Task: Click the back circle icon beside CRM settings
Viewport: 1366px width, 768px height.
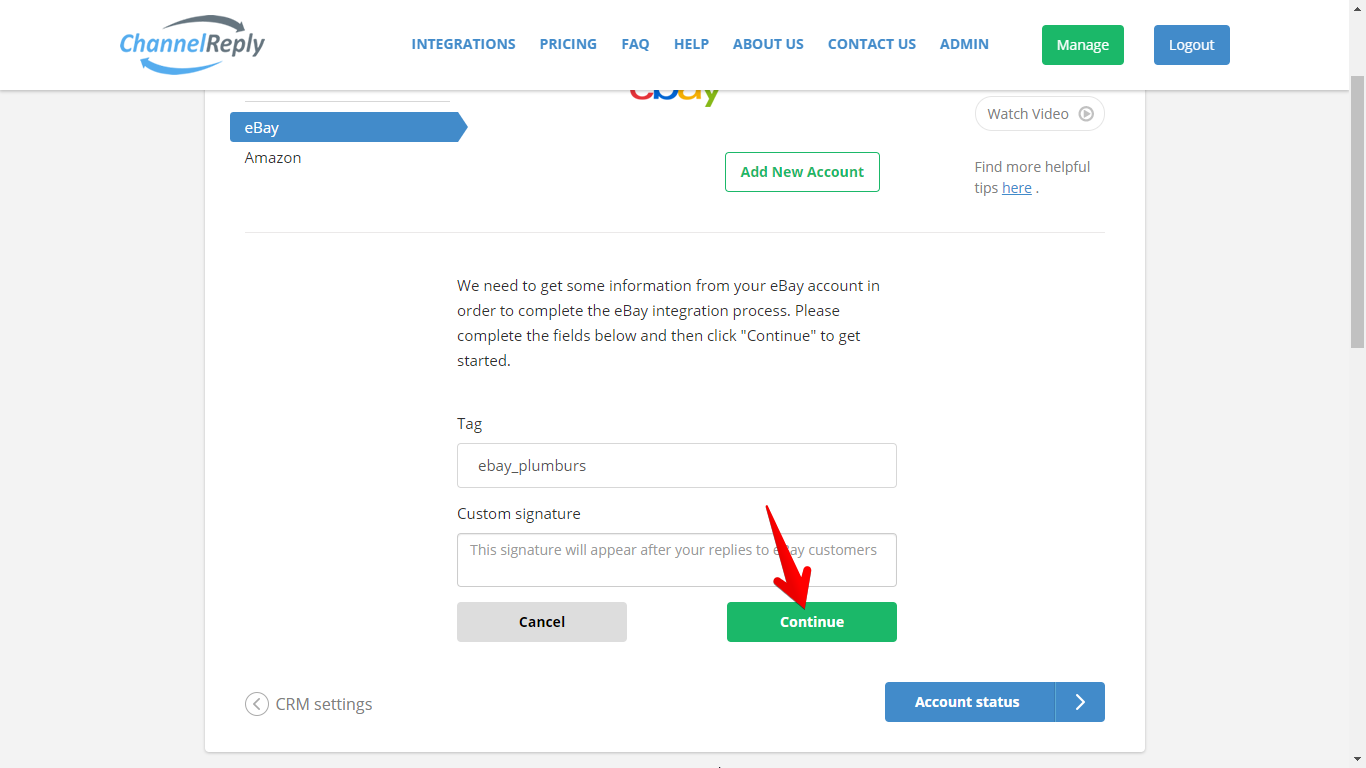Action: click(257, 704)
